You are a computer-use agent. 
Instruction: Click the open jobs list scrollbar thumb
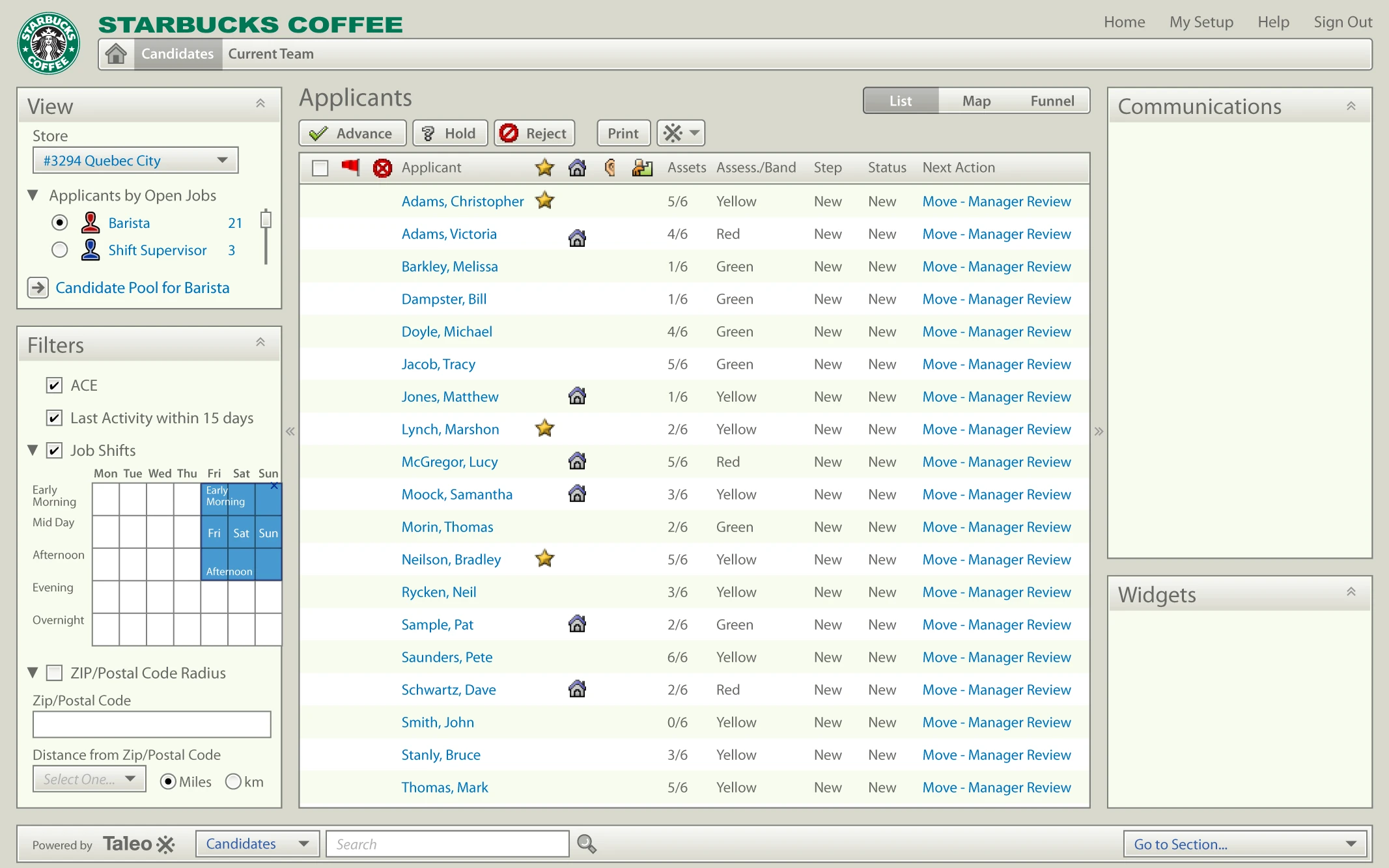point(266,219)
